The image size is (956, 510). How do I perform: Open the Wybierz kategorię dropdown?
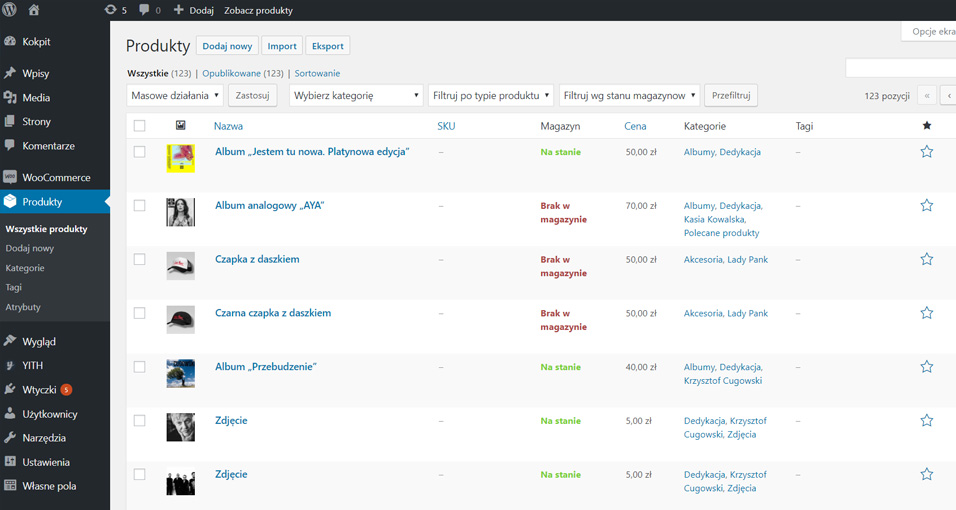[356, 95]
